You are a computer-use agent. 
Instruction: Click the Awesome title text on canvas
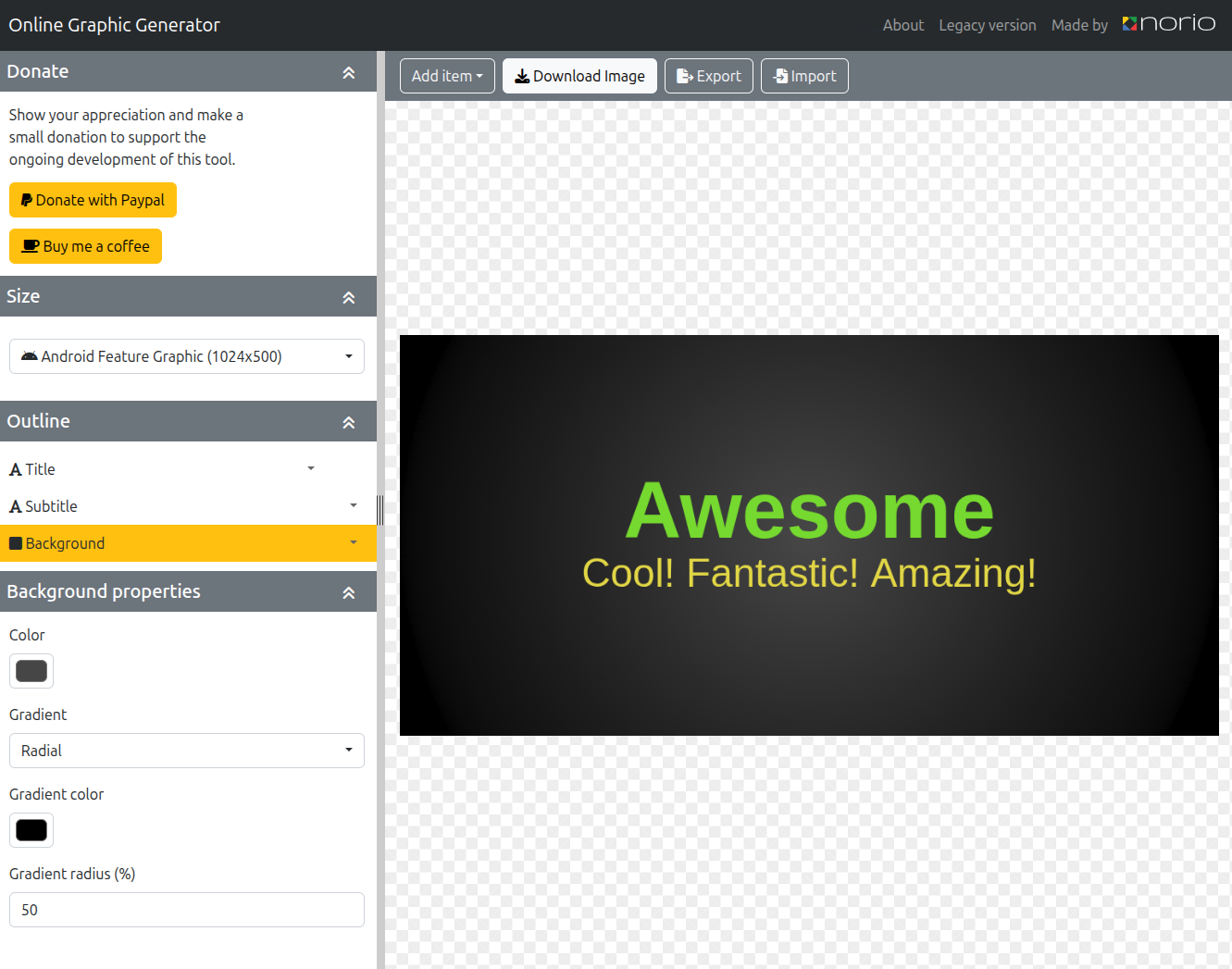(x=810, y=510)
